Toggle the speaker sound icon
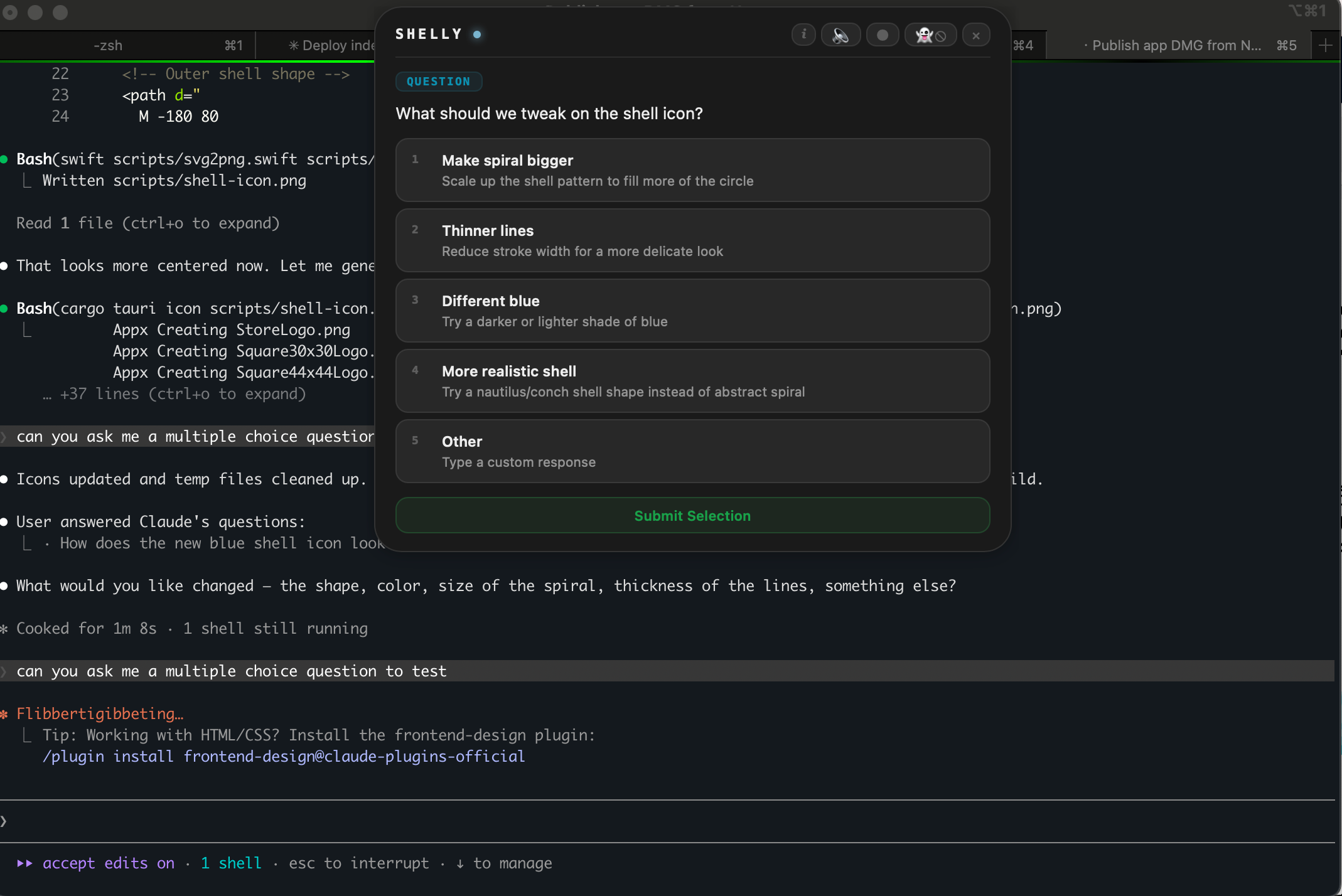 pyautogui.click(x=840, y=35)
